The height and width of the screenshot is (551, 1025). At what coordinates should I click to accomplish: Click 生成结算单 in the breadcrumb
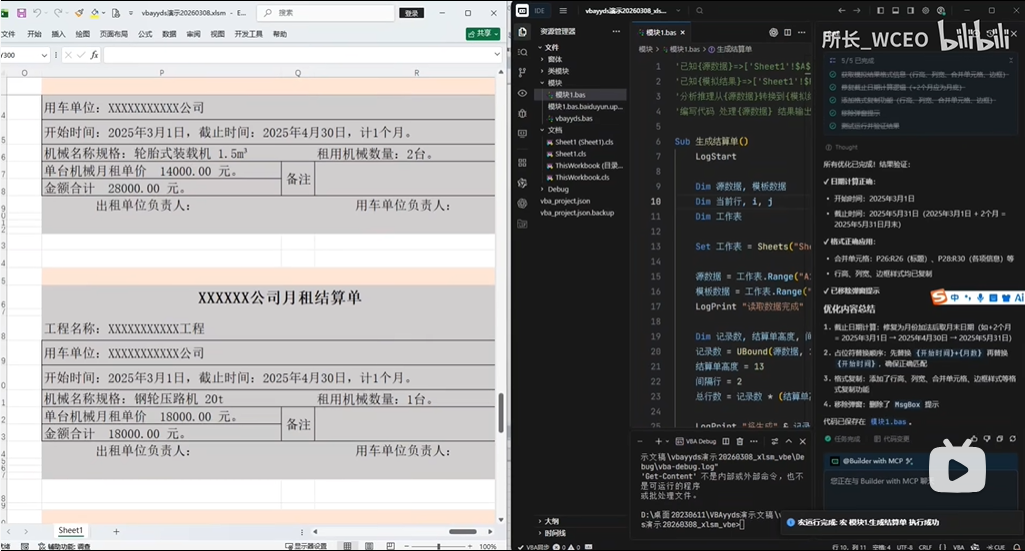[x=734, y=49]
